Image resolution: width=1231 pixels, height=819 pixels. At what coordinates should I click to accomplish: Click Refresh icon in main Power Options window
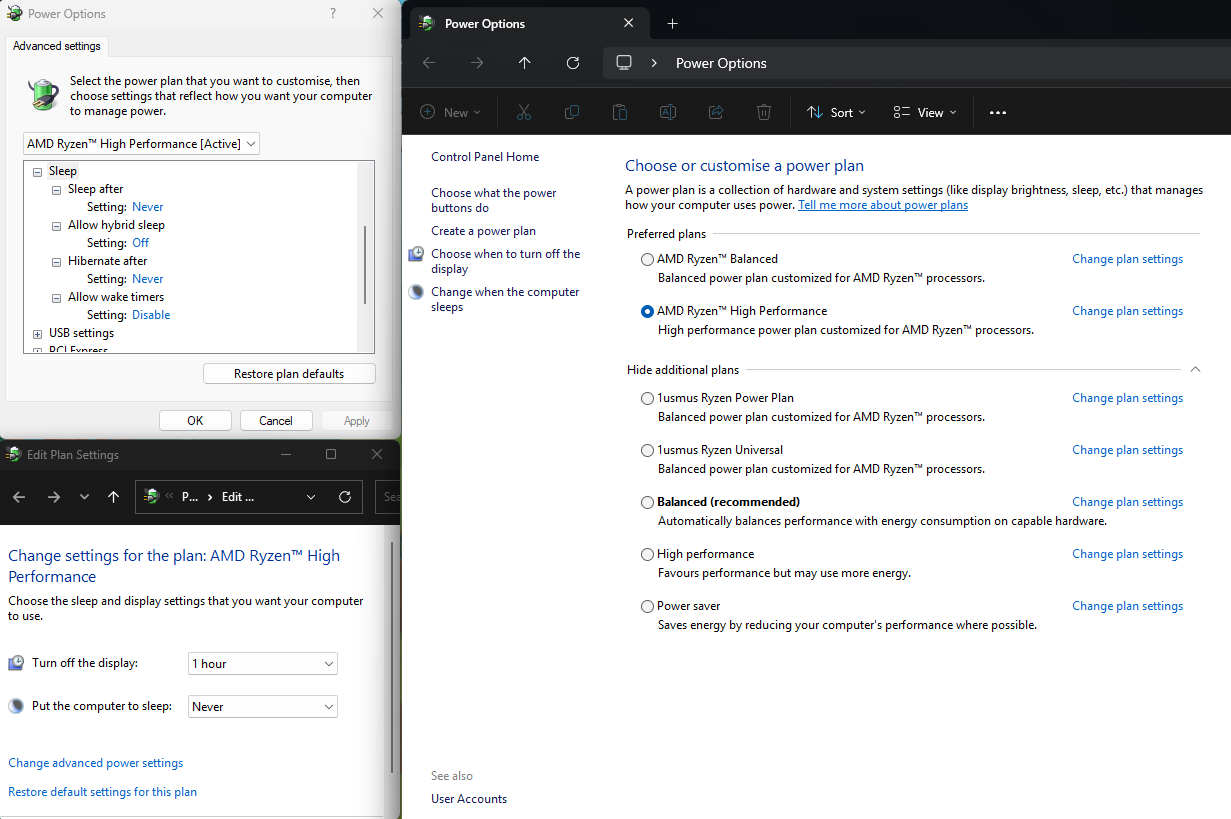[x=573, y=63]
